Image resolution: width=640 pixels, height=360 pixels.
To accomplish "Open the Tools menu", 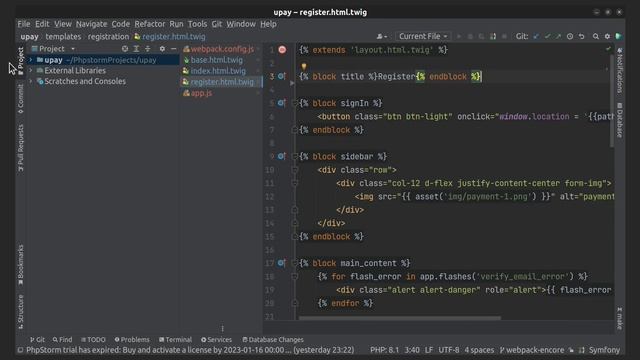I will 197,24.
